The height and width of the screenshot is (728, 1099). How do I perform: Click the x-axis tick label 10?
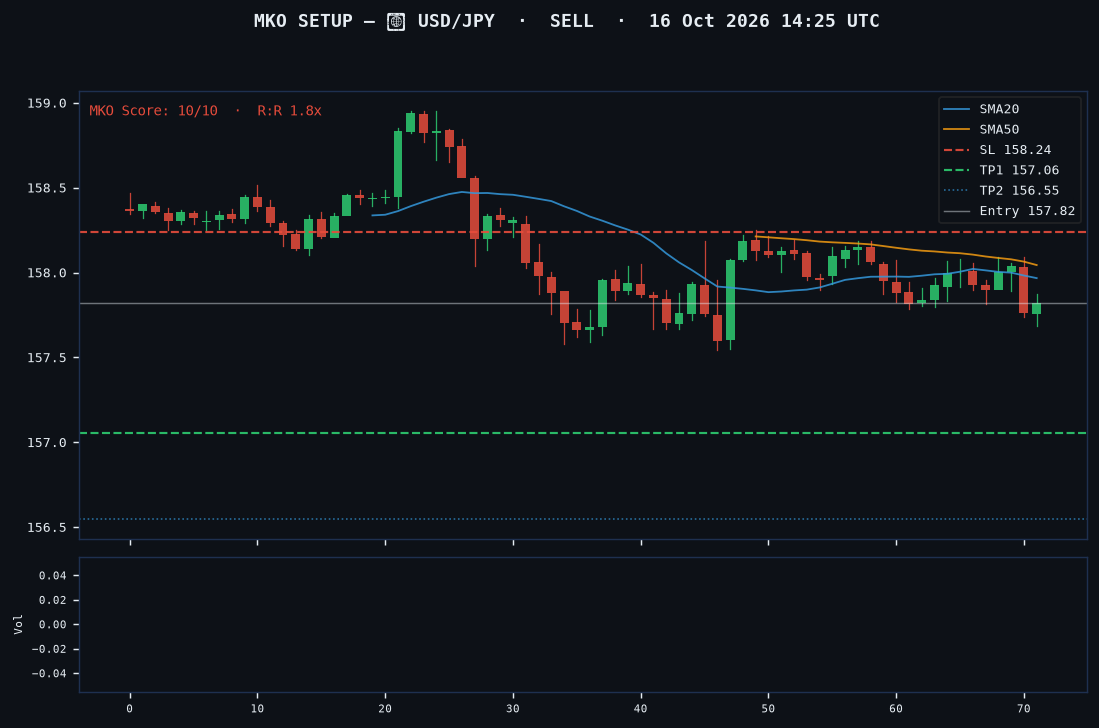pos(257,709)
